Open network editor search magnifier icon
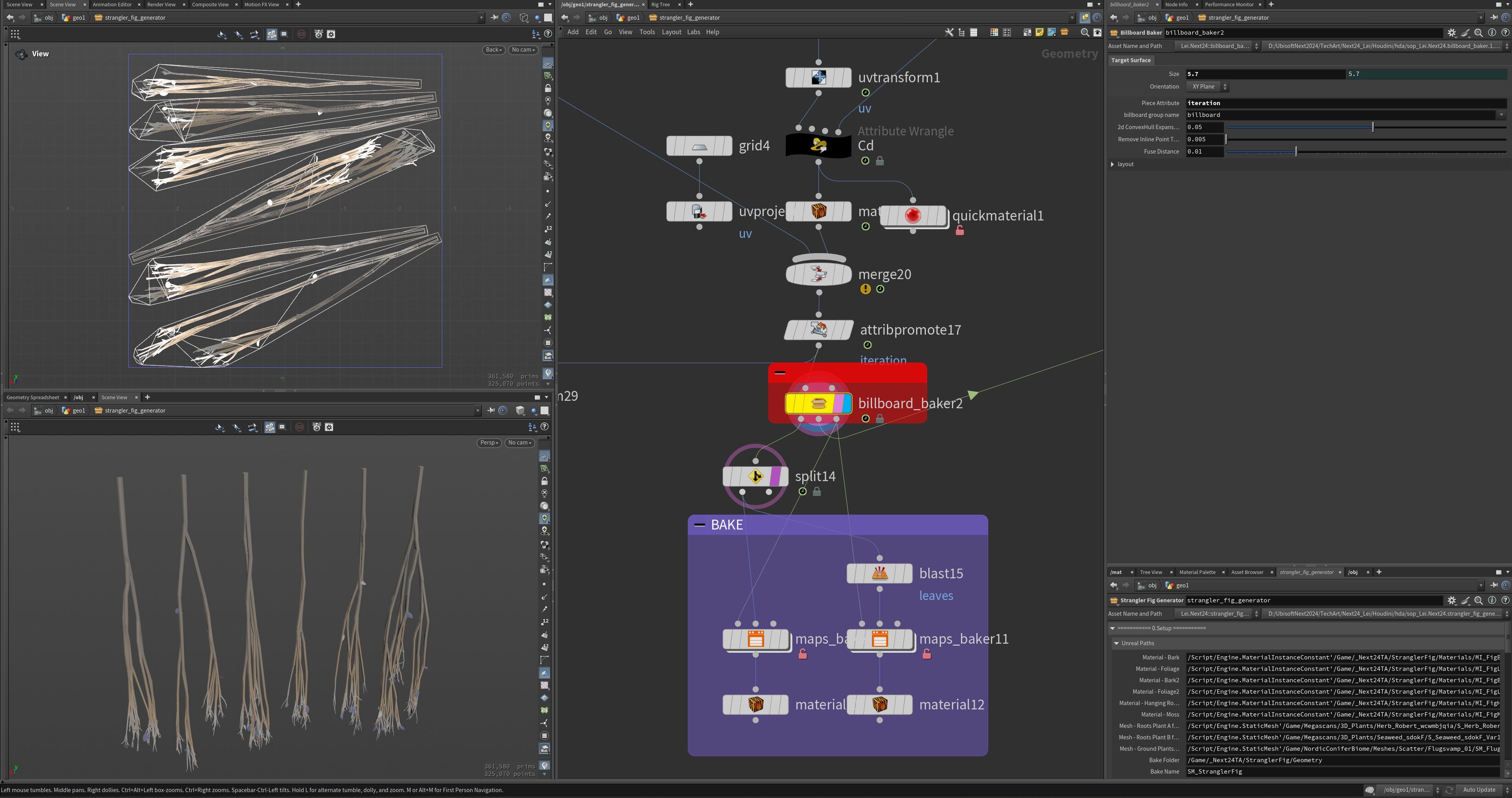1512x798 pixels. tap(1085, 32)
